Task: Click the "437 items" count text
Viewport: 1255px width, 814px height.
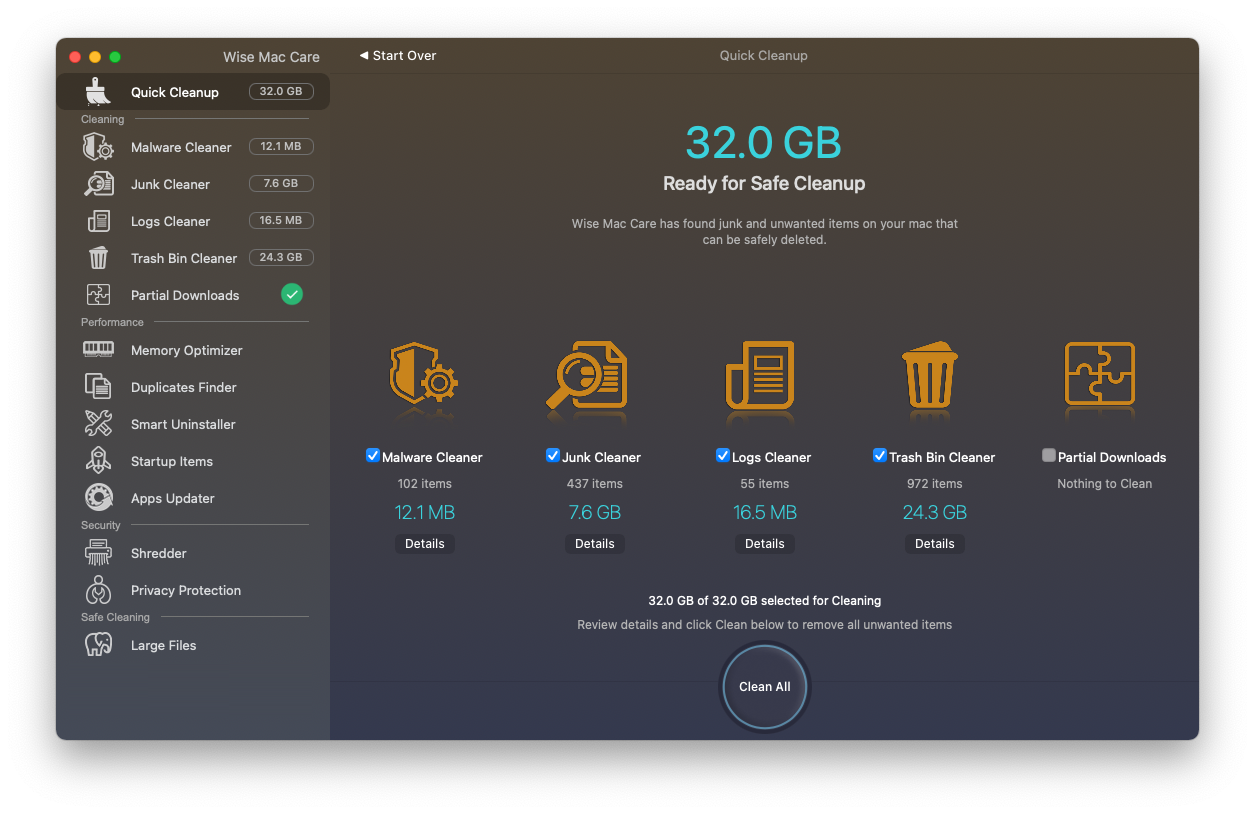Action: click(x=595, y=484)
